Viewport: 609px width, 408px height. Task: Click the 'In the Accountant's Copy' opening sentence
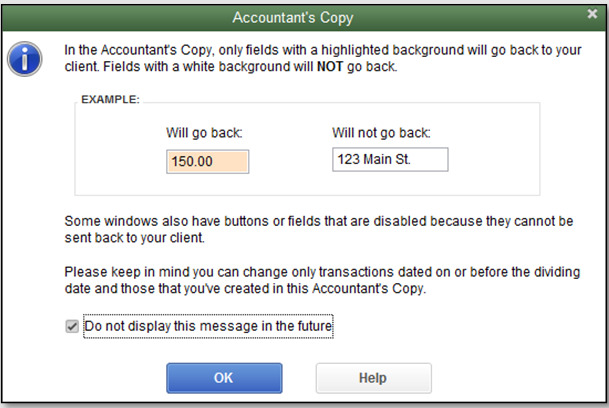pos(323,58)
